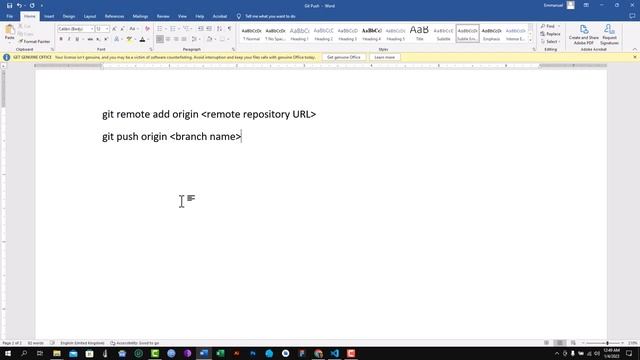
Task: Switch to Read Mode view in status bar
Action: (x=547, y=343)
